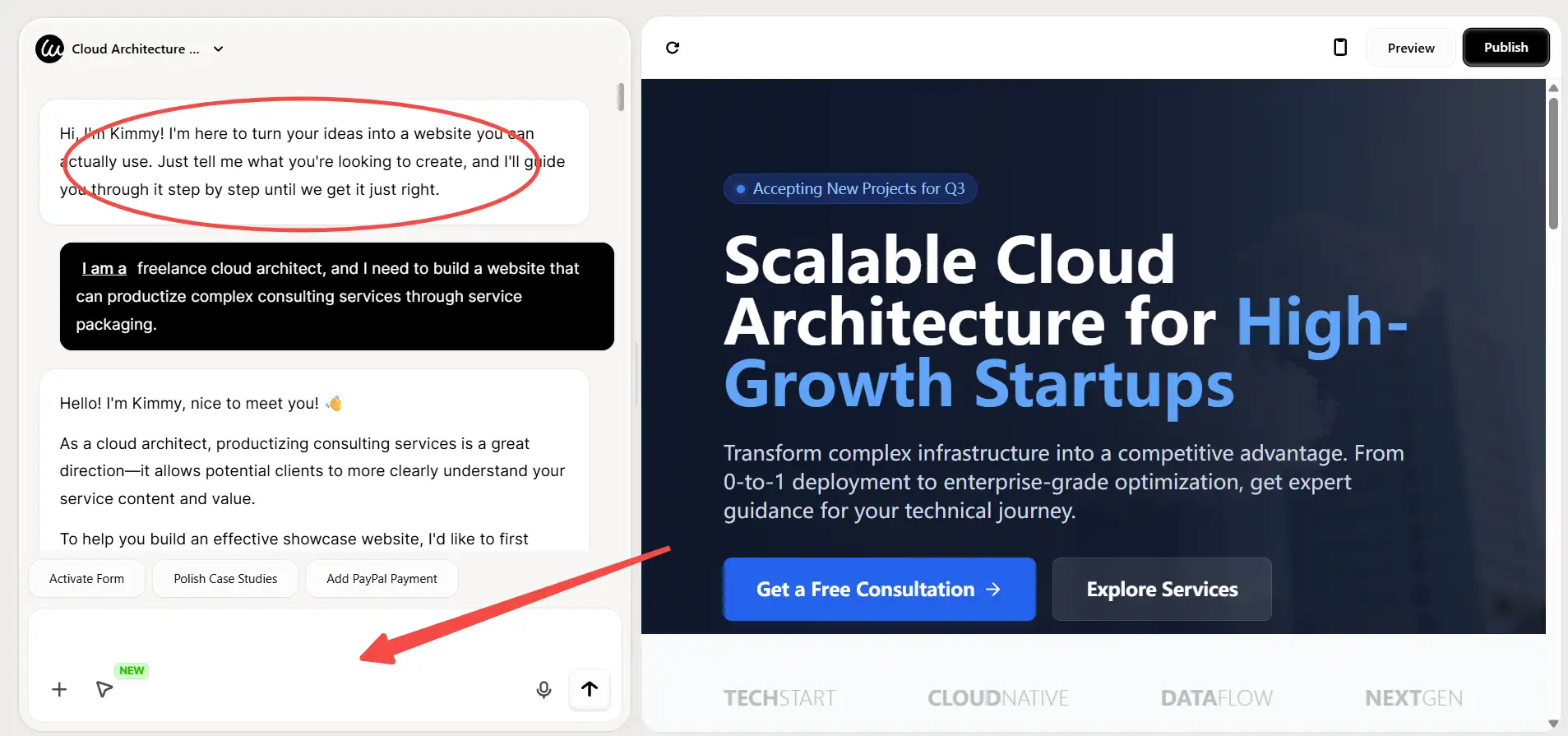Click the Kimmy logo icon
Viewport: 1568px width, 736px height.
[49, 49]
